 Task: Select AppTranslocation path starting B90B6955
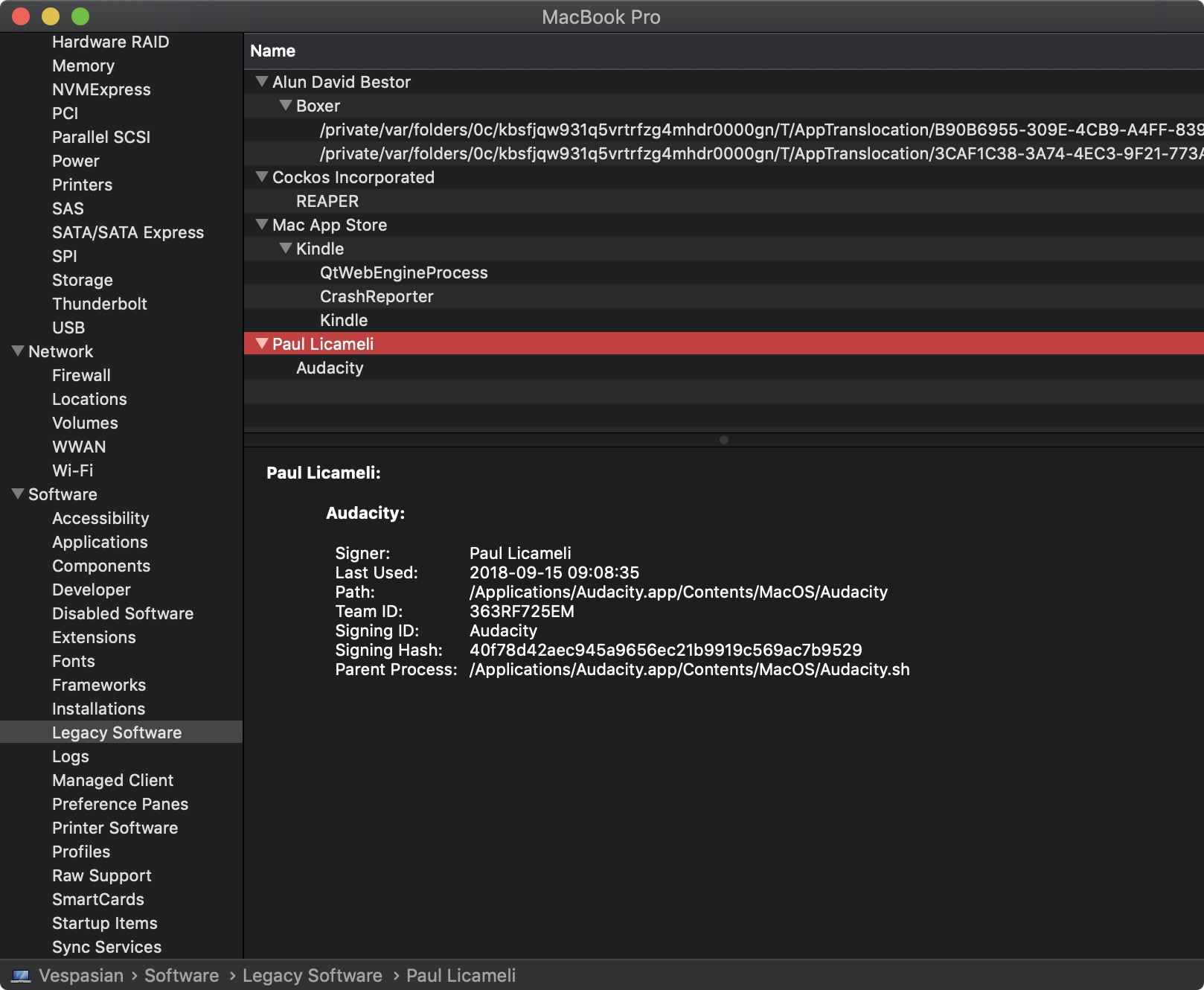(723, 130)
